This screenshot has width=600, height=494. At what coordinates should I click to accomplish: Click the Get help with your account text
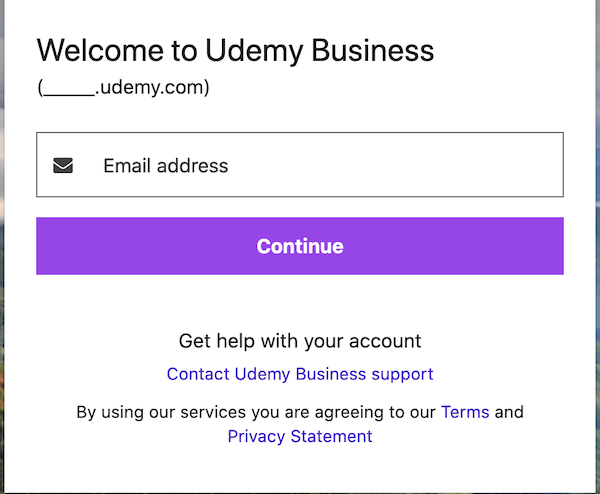pos(300,341)
